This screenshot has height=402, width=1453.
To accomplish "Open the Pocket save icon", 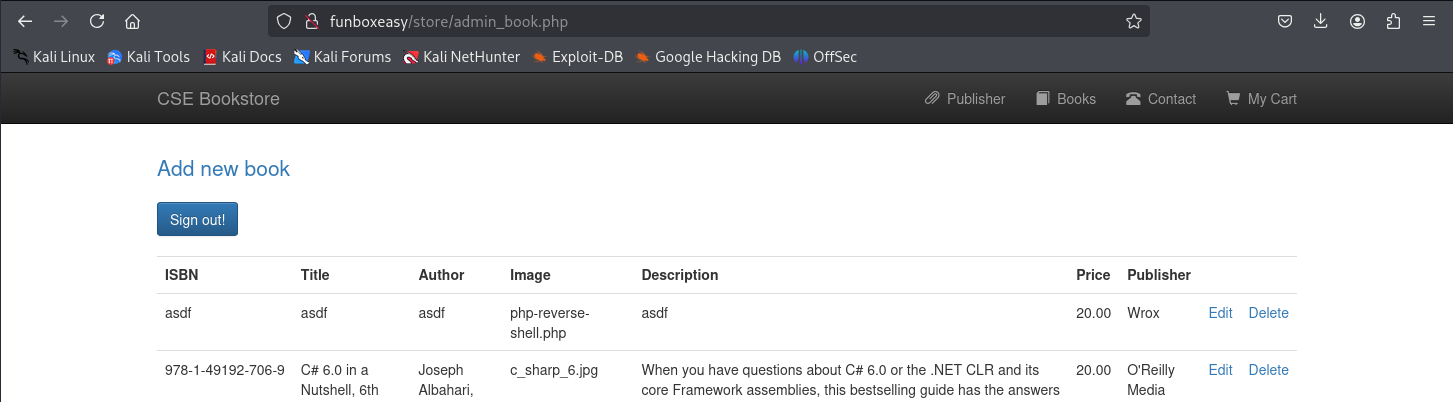I will click(1285, 21).
